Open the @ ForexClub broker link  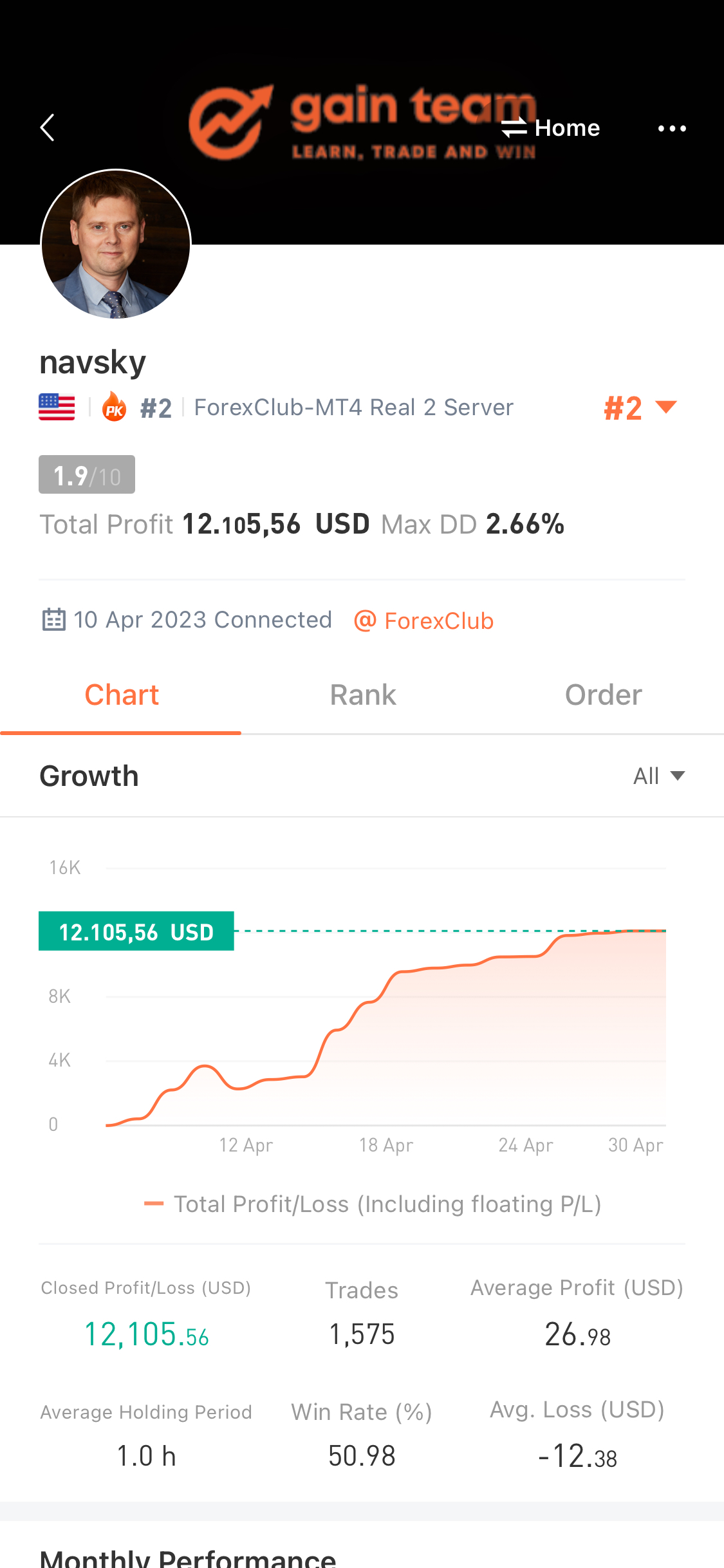(x=424, y=621)
